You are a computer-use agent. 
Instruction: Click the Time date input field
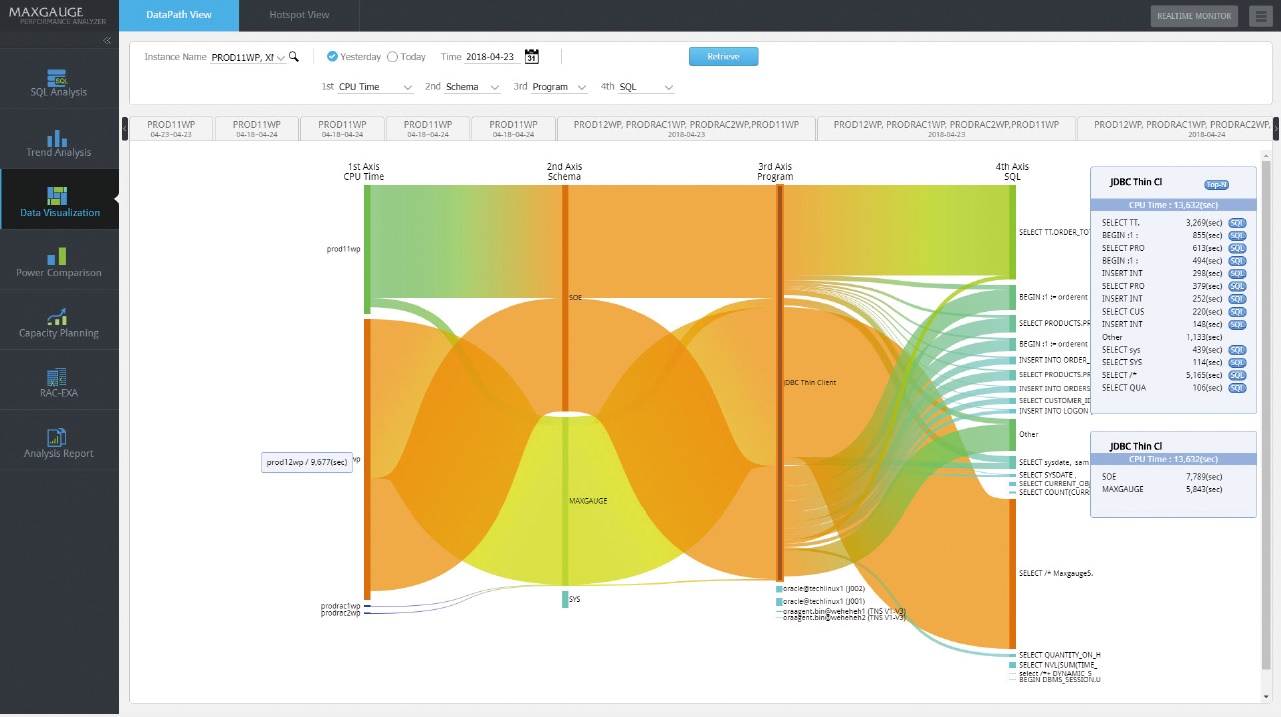pyautogui.click(x=493, y=57)
